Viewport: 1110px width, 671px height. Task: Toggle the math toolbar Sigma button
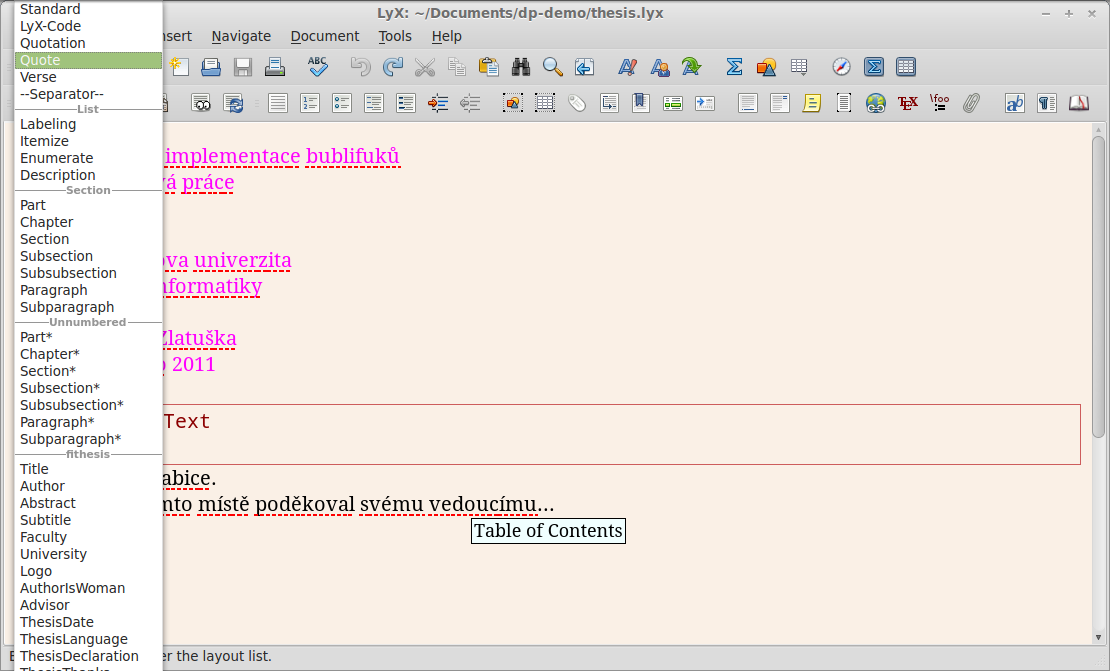(874, 67)
